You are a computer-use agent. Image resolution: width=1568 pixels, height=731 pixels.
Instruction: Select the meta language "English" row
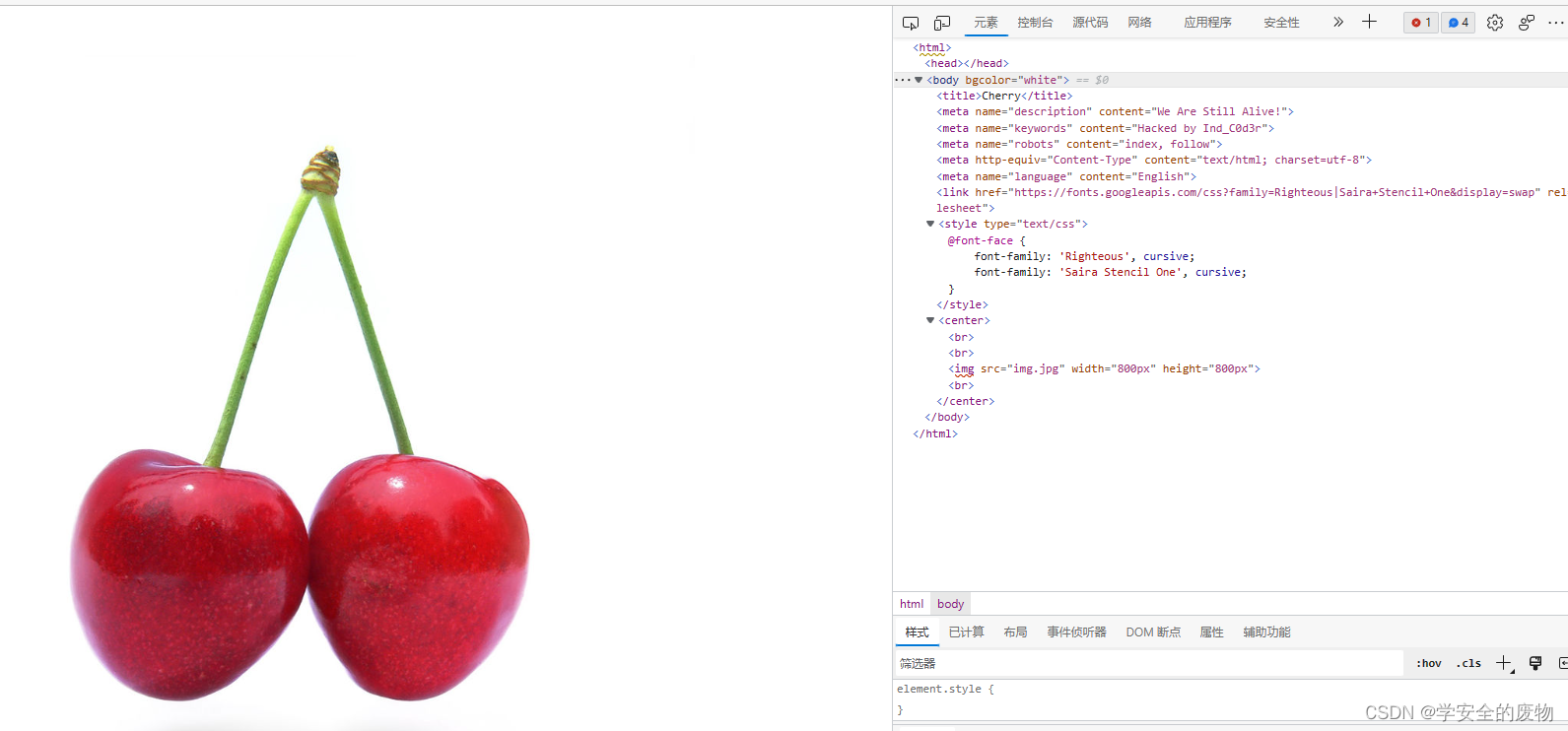coord(1066,176)
